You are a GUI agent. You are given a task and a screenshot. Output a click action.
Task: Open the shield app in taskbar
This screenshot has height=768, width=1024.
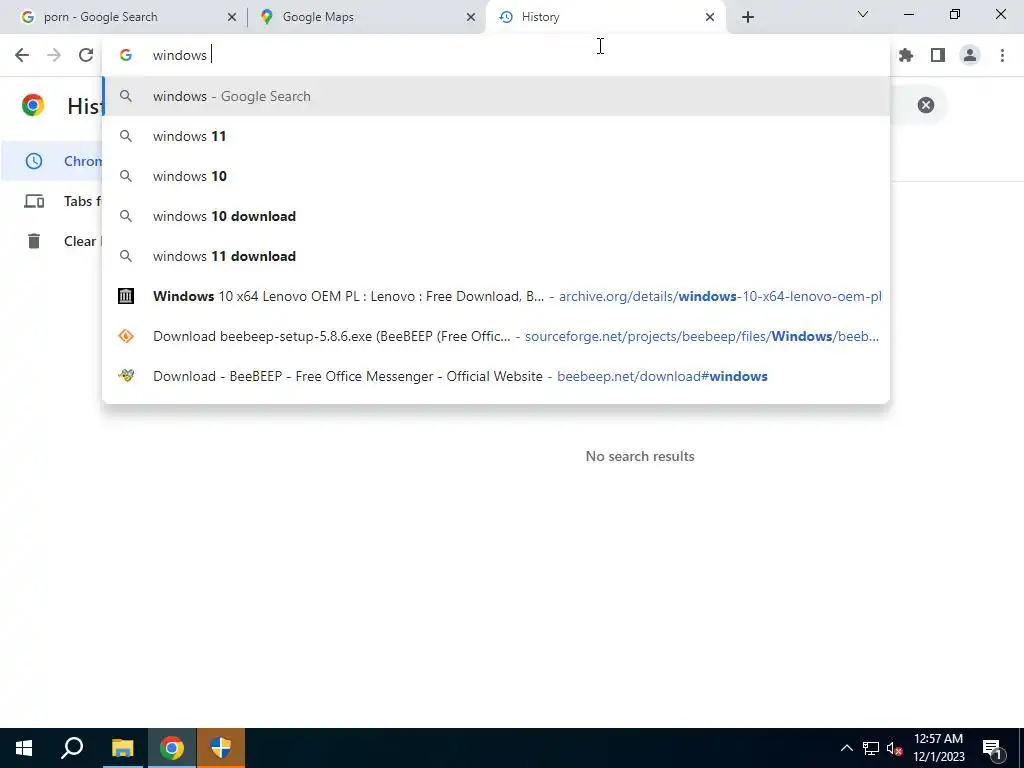[221, 748]
